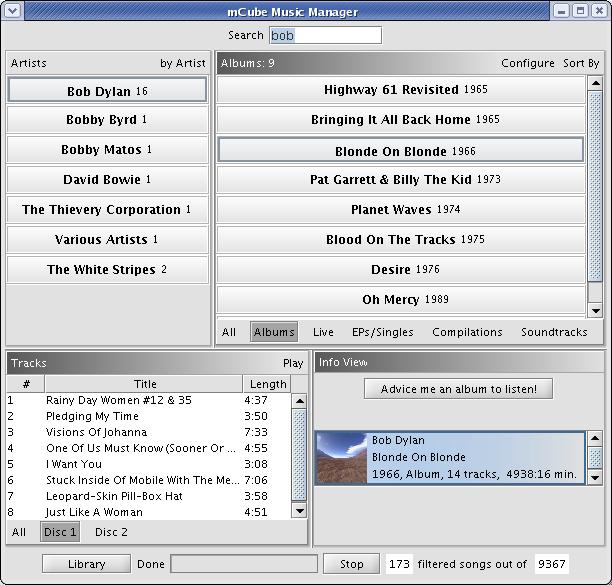Click the albums list scrollbar thumb

pos(596,186)
